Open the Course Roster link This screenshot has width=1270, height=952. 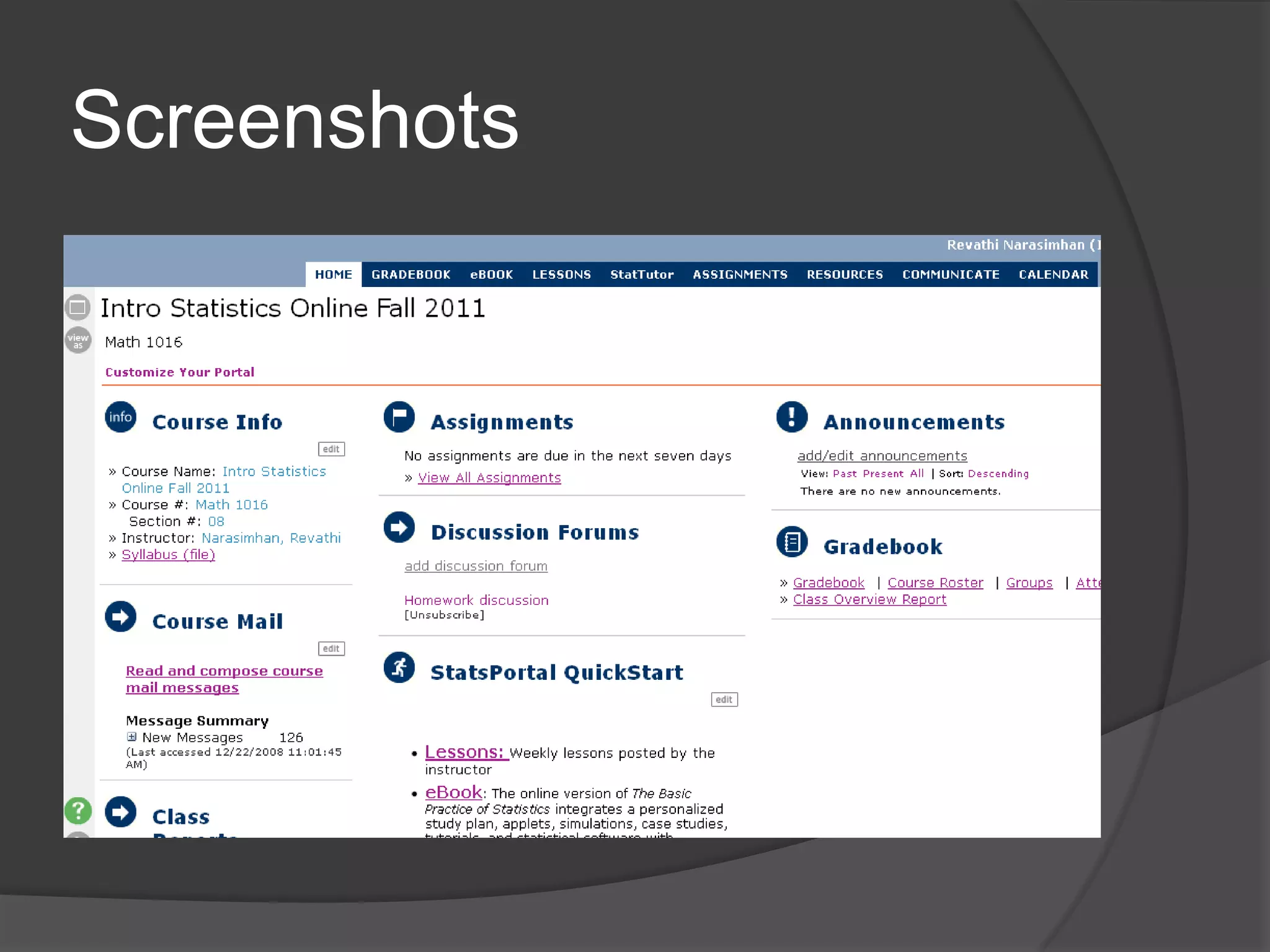pos(935,583)
